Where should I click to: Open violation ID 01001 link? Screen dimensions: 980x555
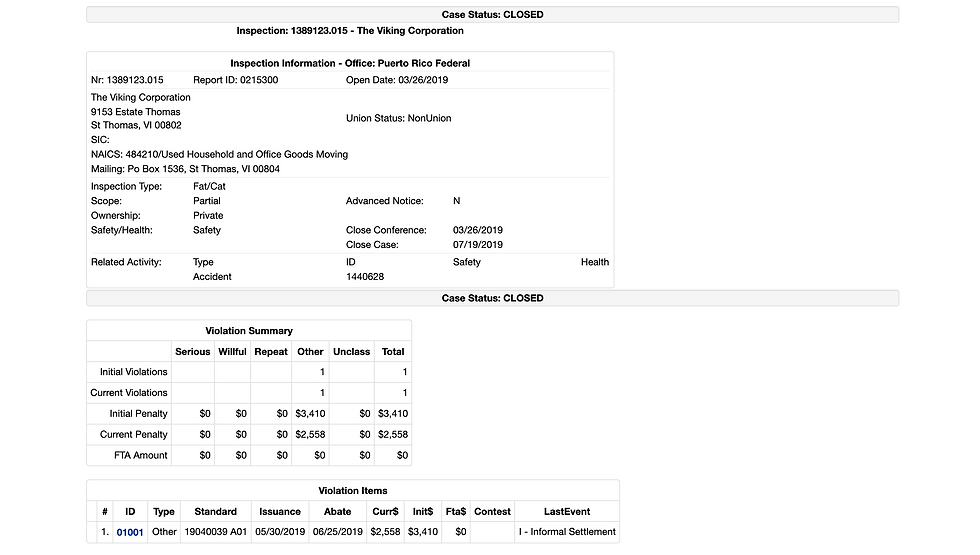tap(130, 532)
